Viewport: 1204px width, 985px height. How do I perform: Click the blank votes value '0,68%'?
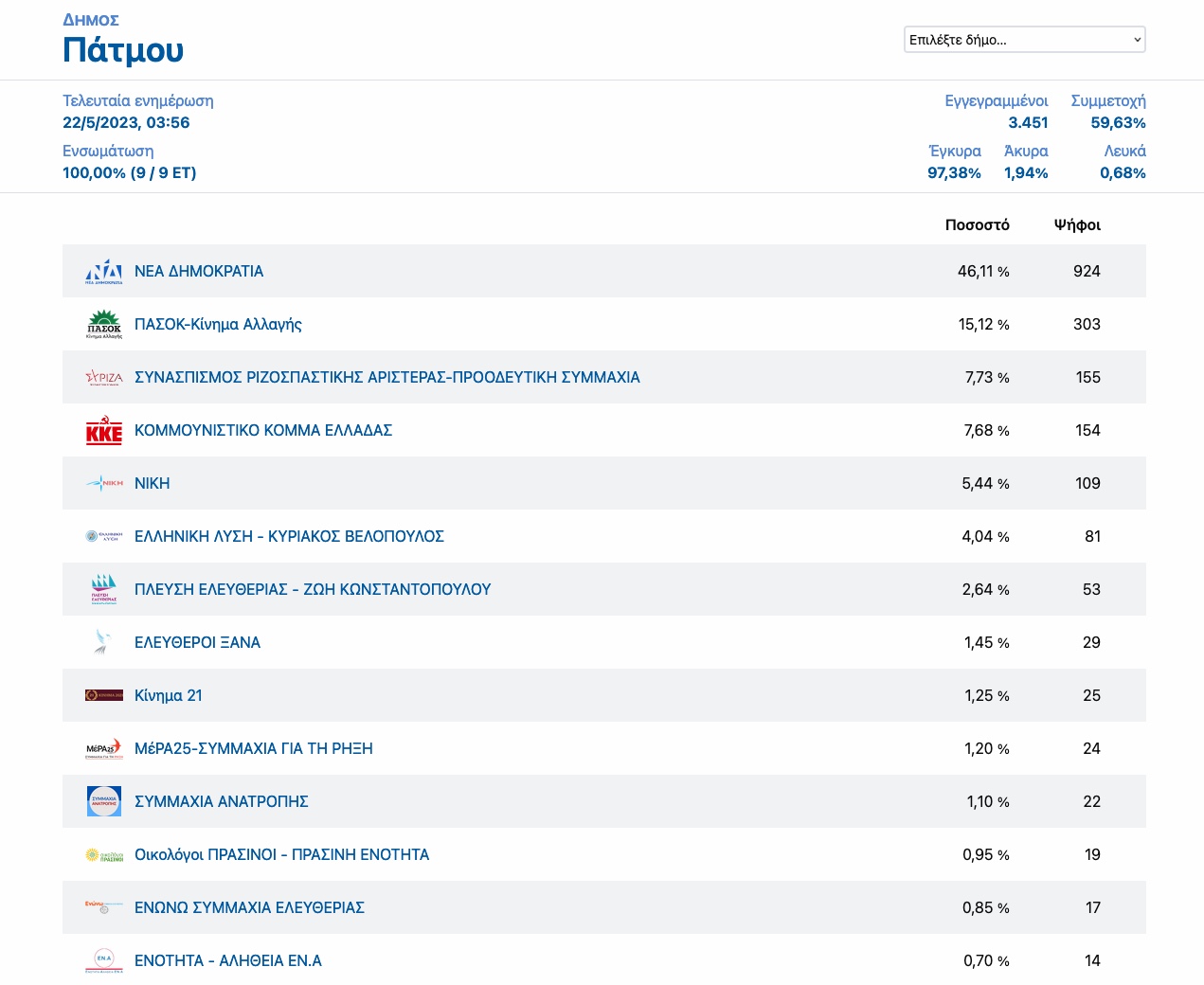1123,172
